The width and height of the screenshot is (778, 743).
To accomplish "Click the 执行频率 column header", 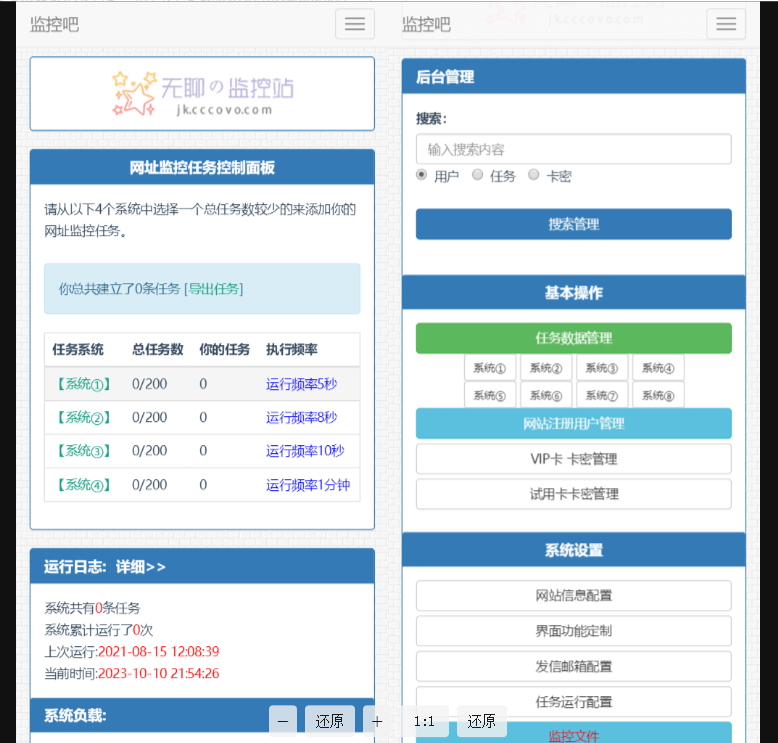I will click(292, 349).
